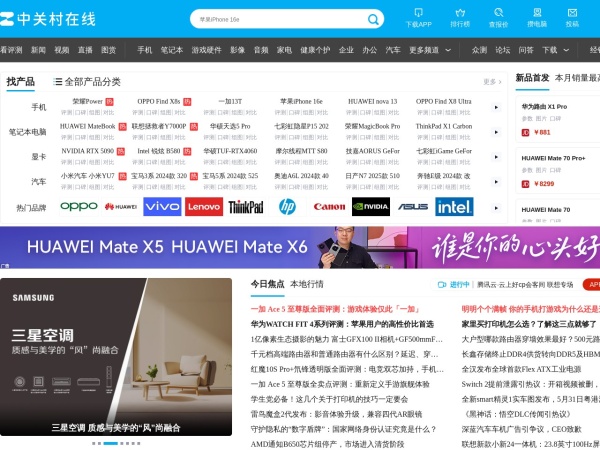
Task: Open the 问答 menu item
Action: click(x=526, y=50)
